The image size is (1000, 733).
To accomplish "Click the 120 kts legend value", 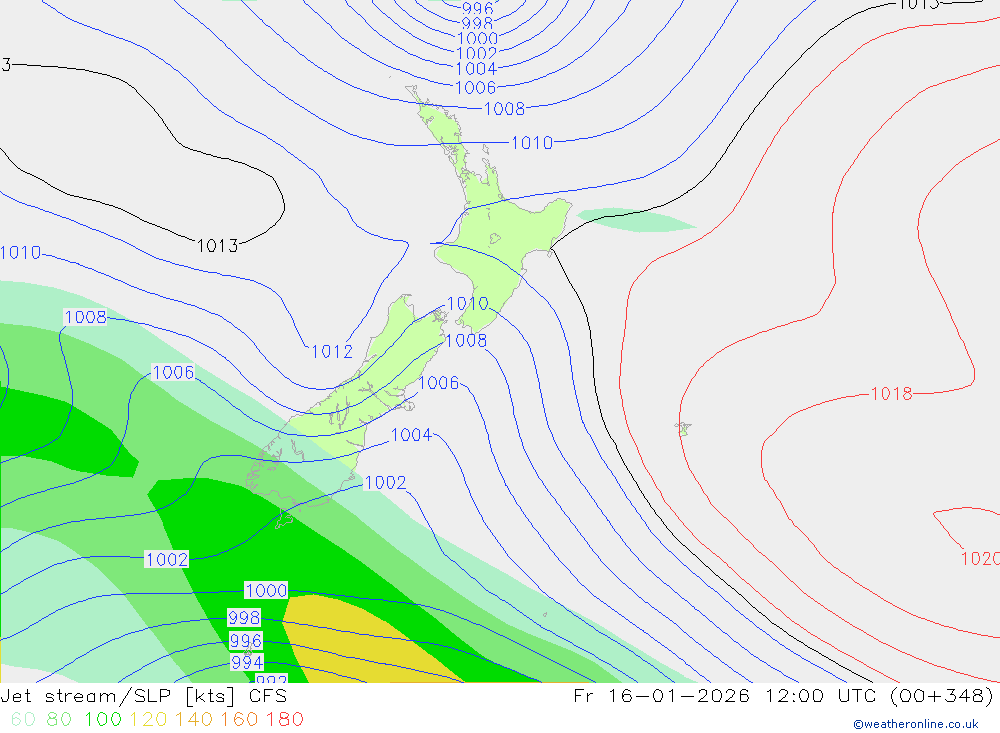I will click(148, 720).
